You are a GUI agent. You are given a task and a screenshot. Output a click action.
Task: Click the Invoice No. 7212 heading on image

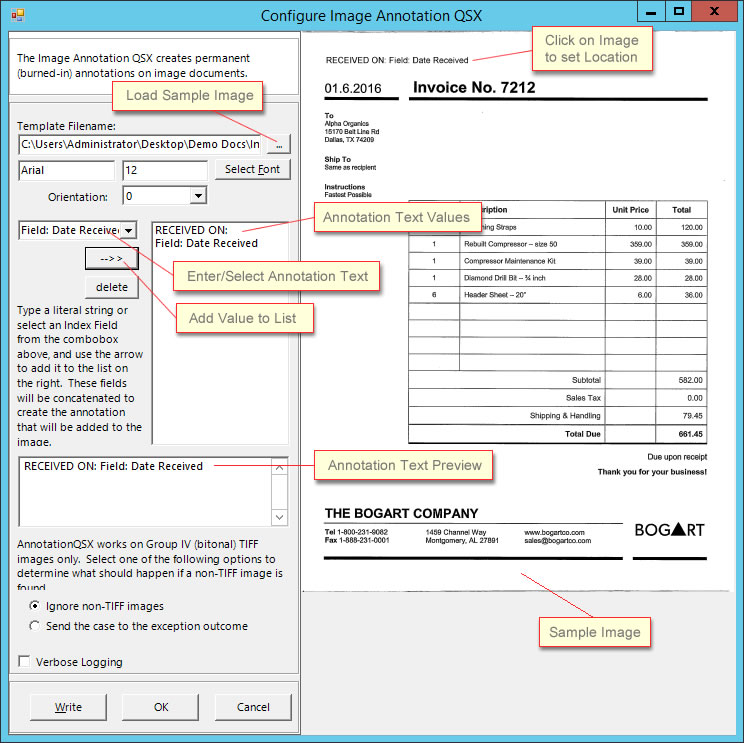(474, 87)
